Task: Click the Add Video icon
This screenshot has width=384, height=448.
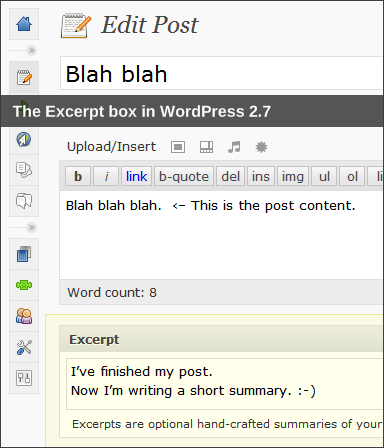Action: click(x=206, y=147)
